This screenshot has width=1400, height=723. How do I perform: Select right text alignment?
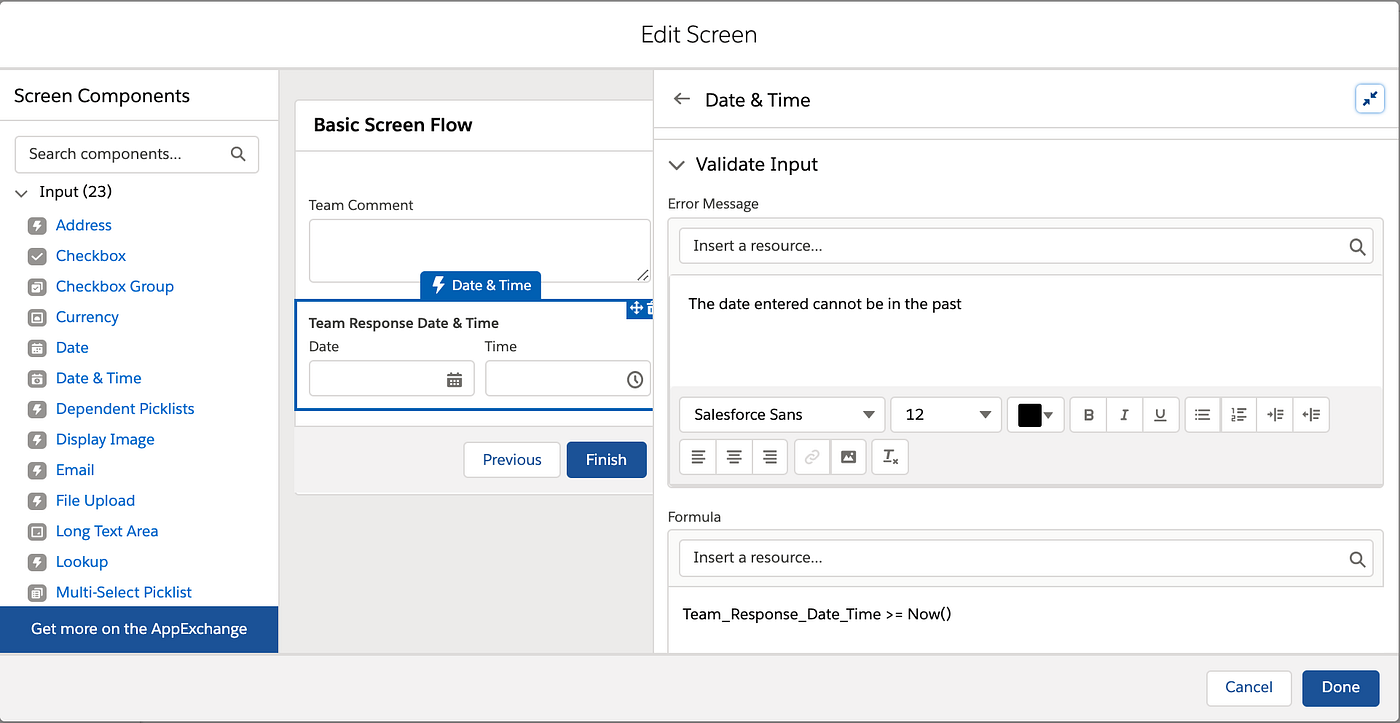771,457
